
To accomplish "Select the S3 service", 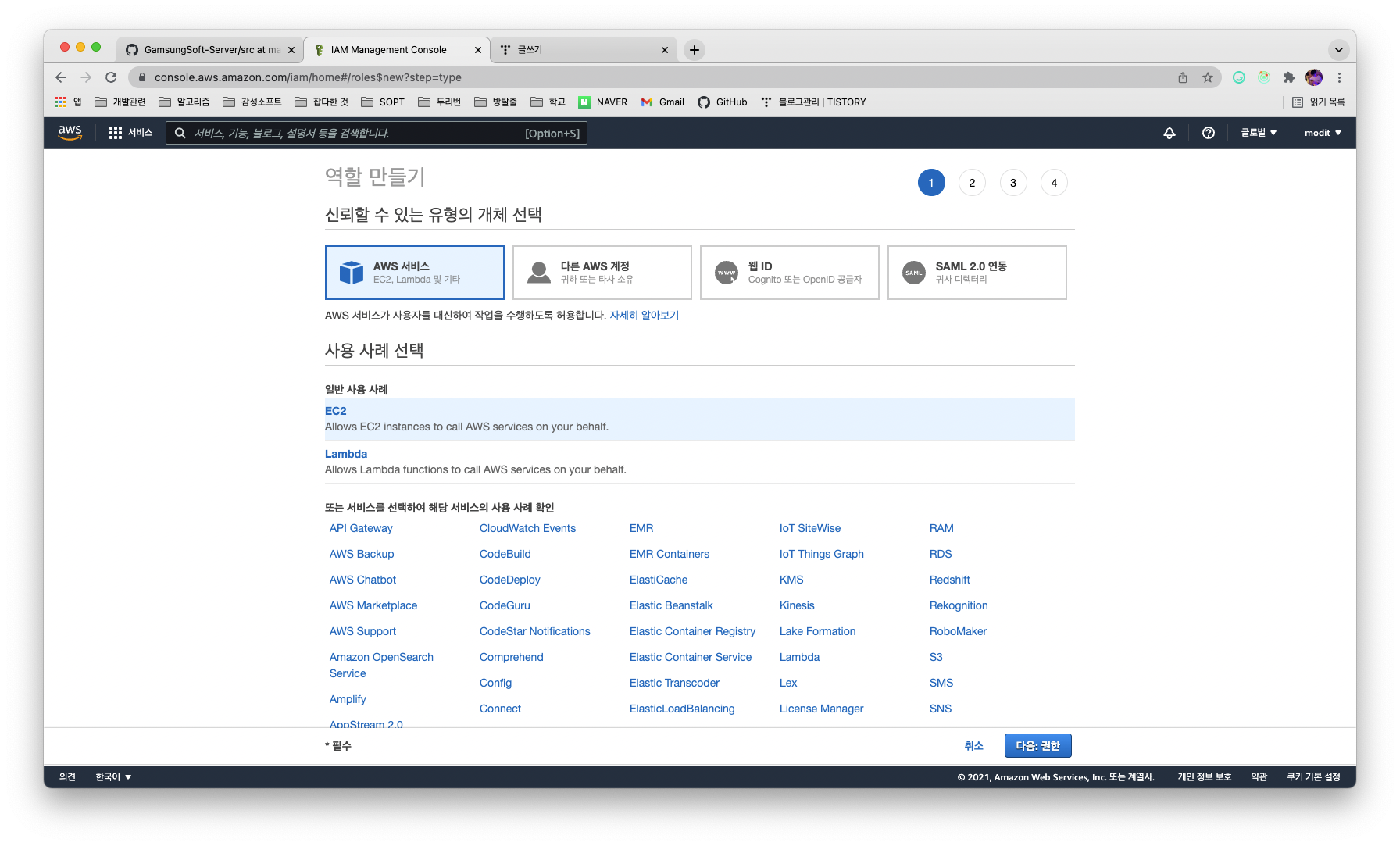I will [936, 657].
